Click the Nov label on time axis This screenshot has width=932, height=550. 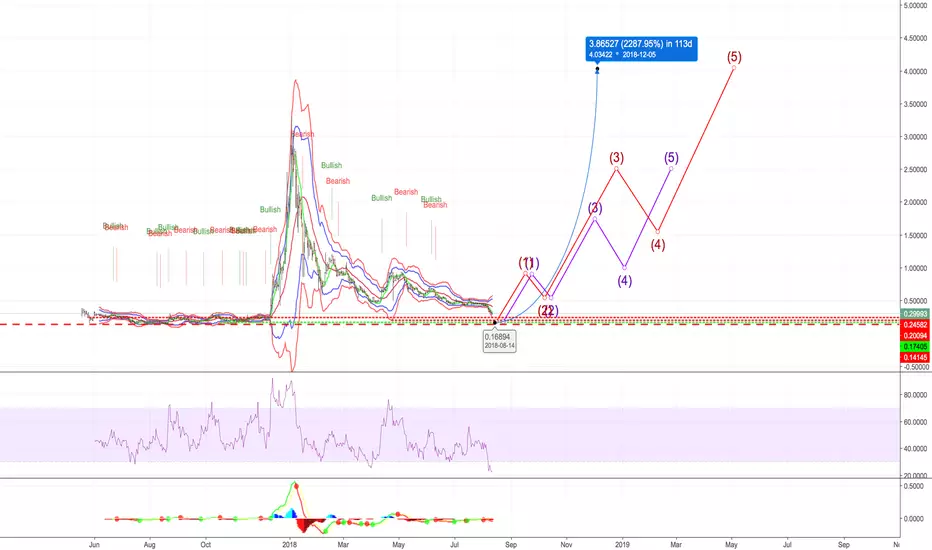point(566,544)
